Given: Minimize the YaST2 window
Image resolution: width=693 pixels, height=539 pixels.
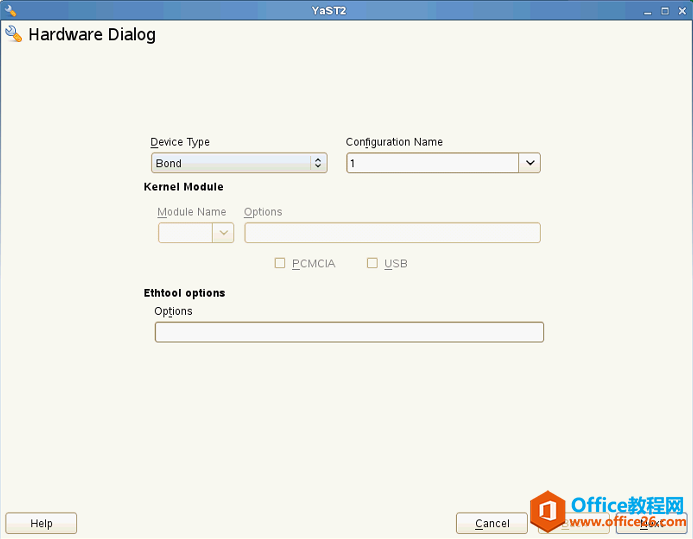Looking at the screenshot, I should (647, 11).
